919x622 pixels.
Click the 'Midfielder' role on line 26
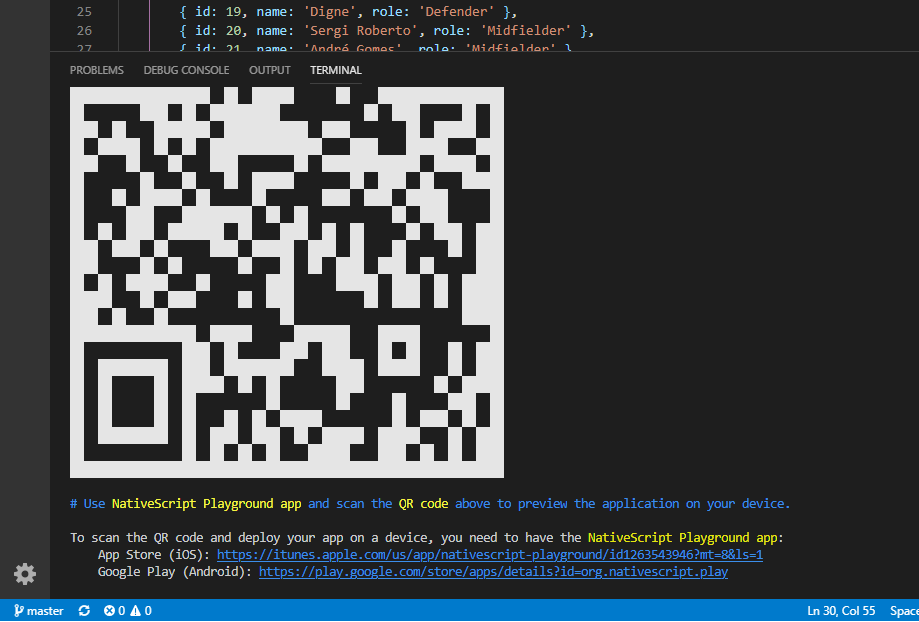pos(526,30)
